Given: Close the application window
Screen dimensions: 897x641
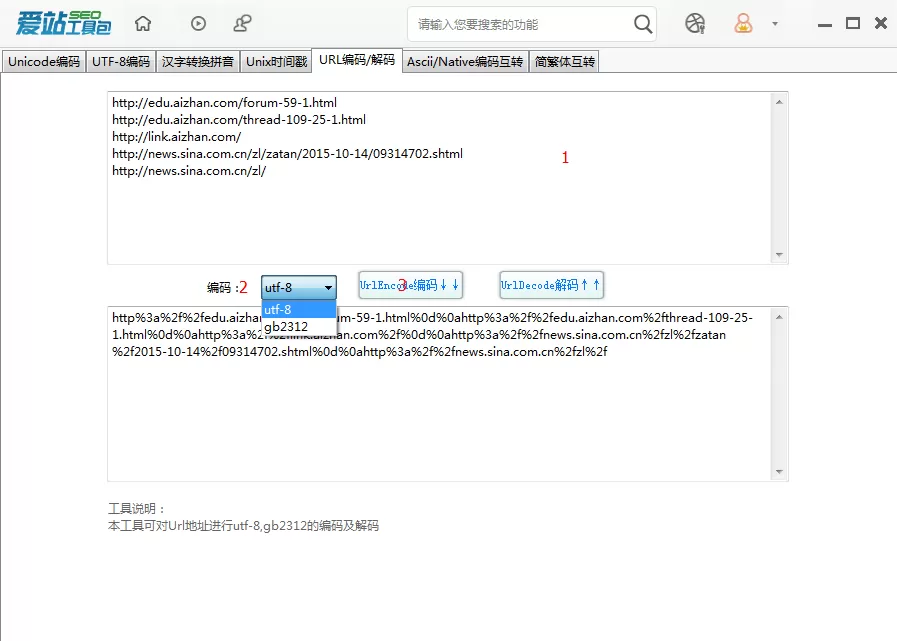Looking at the screenshot, I should [881, 23].
